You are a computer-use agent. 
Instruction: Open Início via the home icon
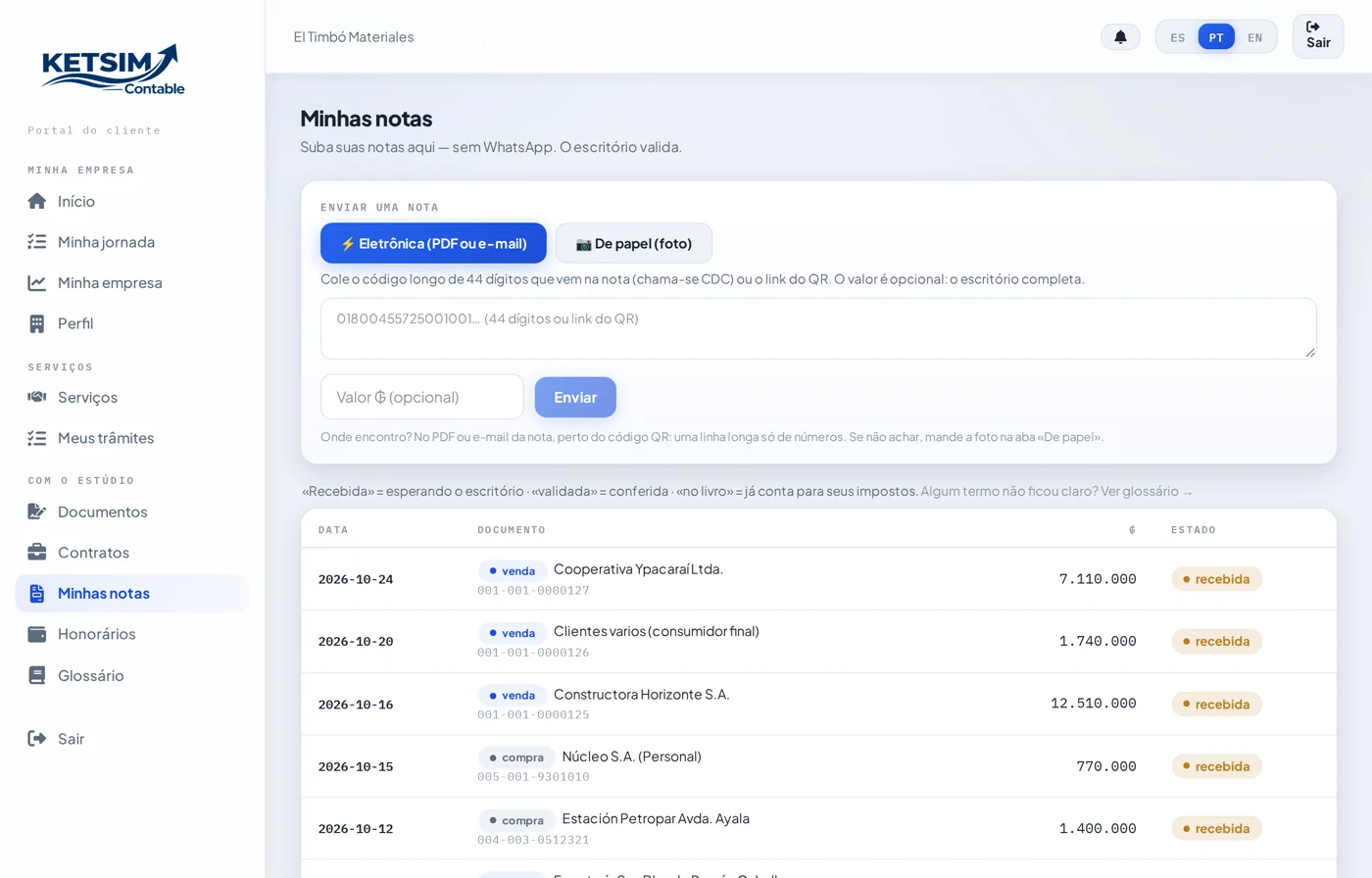[37, 201]
